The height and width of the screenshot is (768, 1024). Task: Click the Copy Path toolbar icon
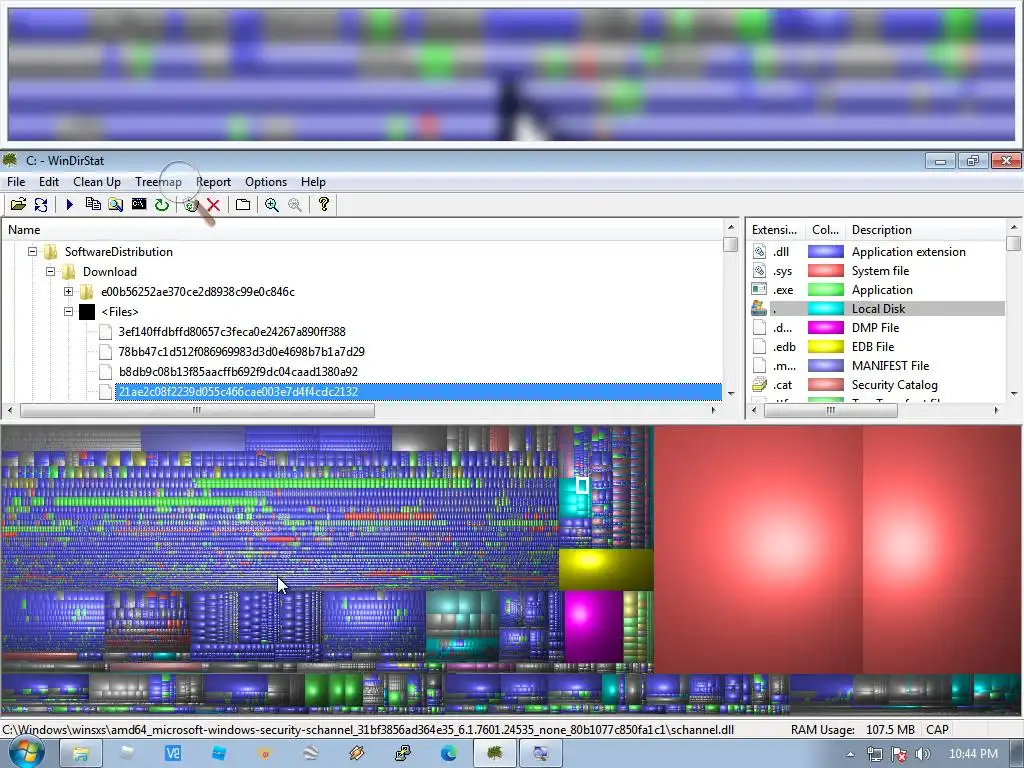pyautogui.click(x=93, y=204)
